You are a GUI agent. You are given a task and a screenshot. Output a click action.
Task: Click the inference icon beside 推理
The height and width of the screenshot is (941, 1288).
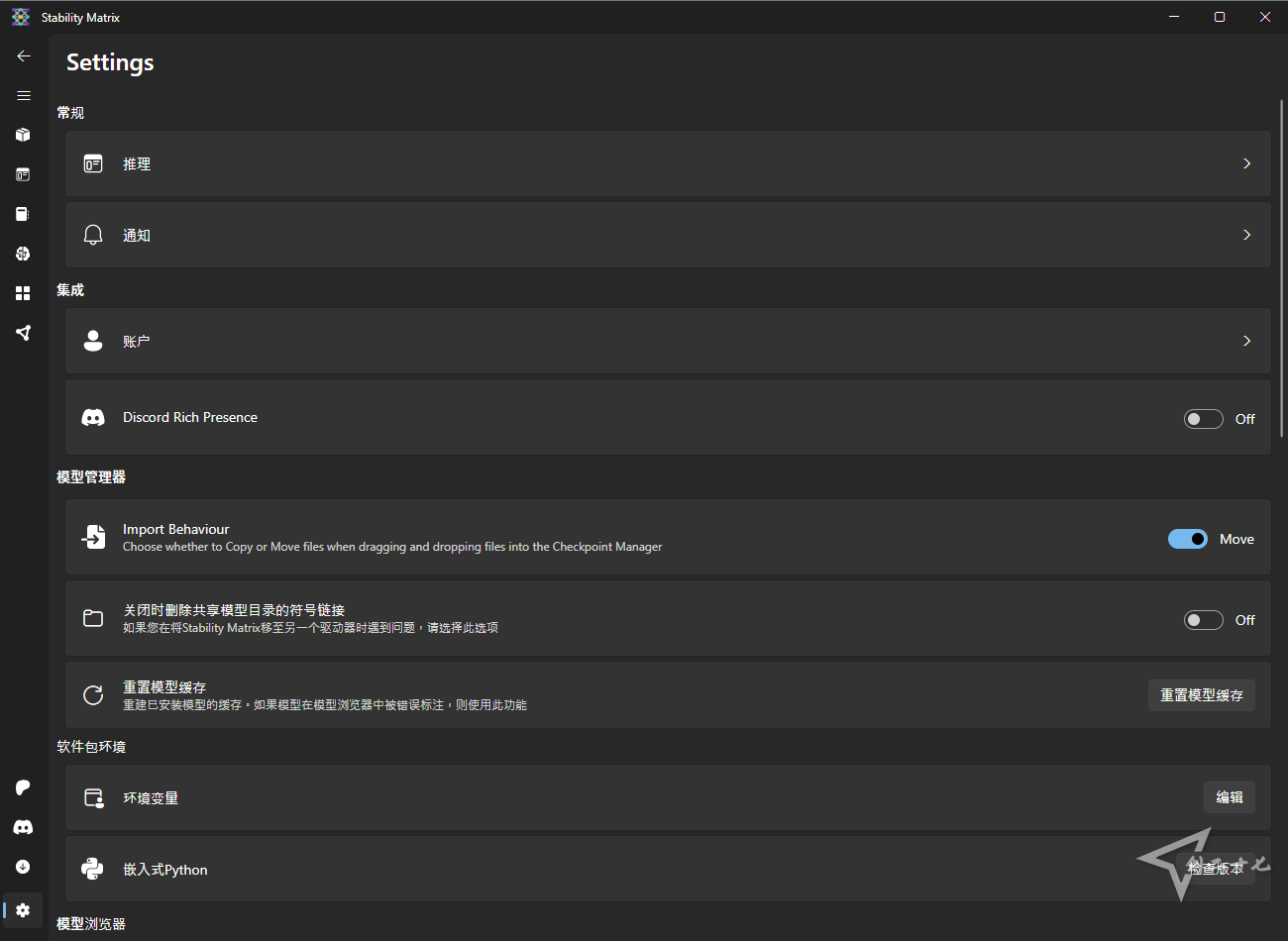(93, 163)
